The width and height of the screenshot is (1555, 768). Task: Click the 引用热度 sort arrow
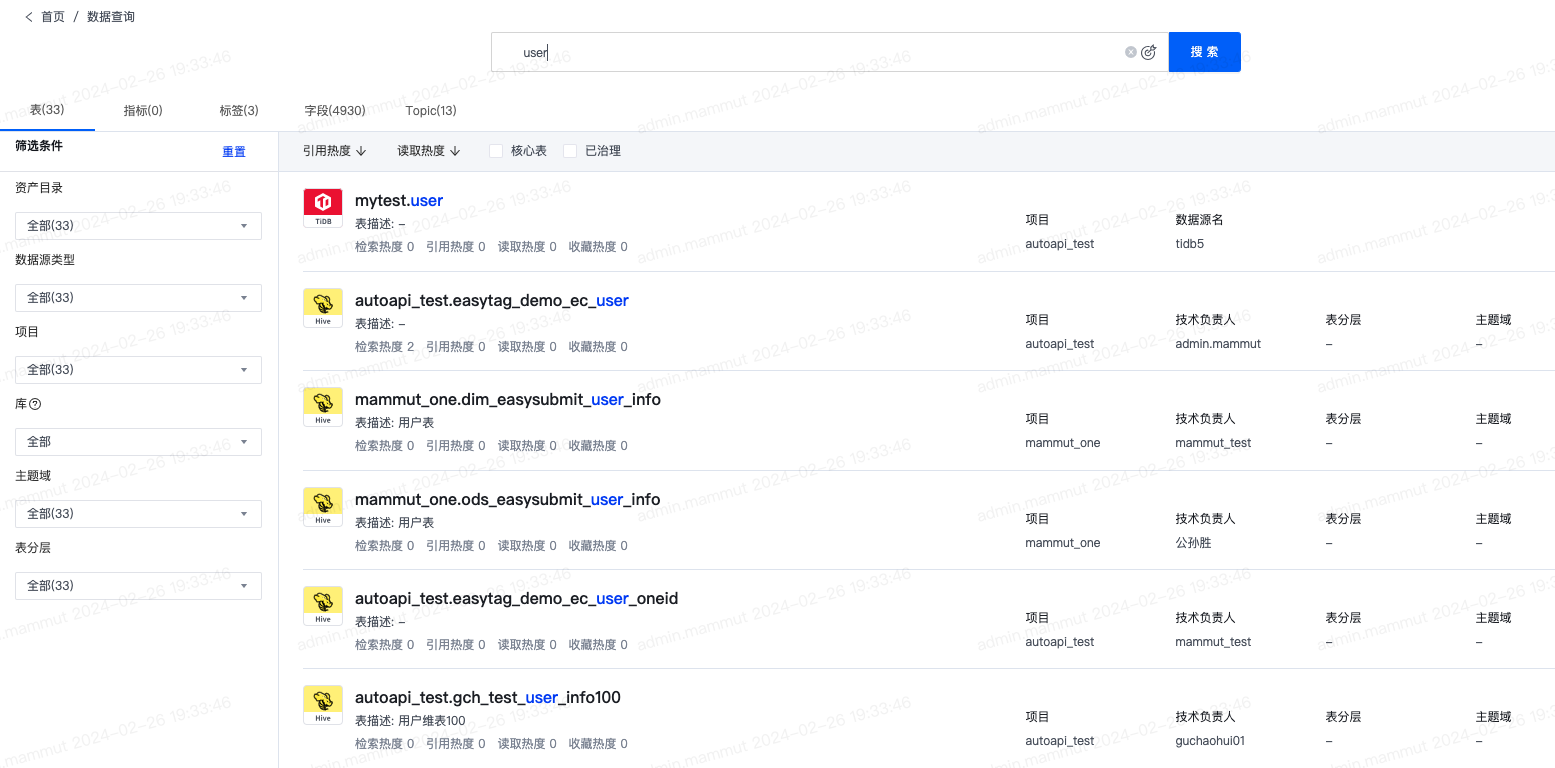[x=361, y=151]
